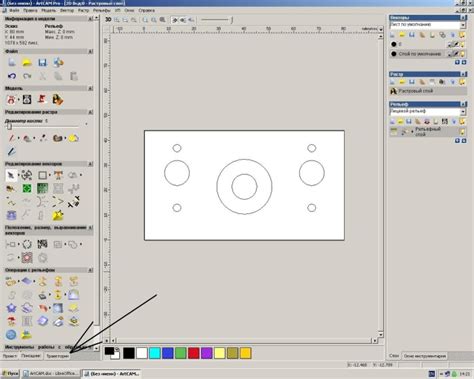Select the cyan color swatch
The height and width of the screenshot is (379, 474).
pos(155,353)
